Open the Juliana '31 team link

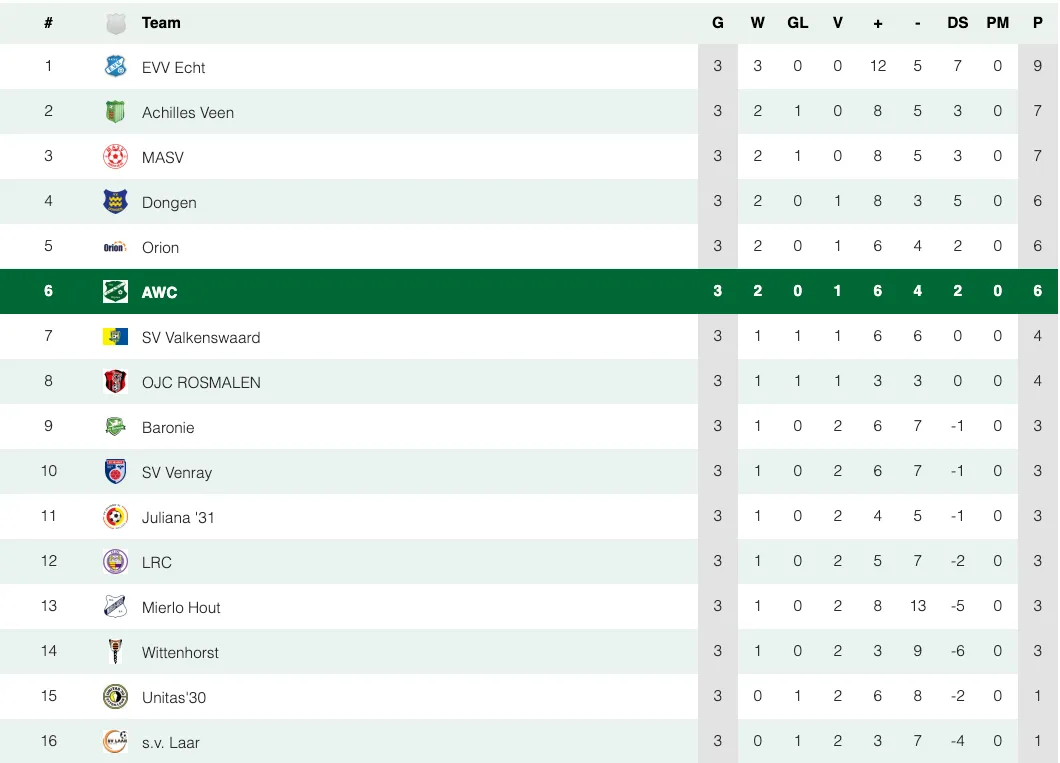tap(178, 518)
